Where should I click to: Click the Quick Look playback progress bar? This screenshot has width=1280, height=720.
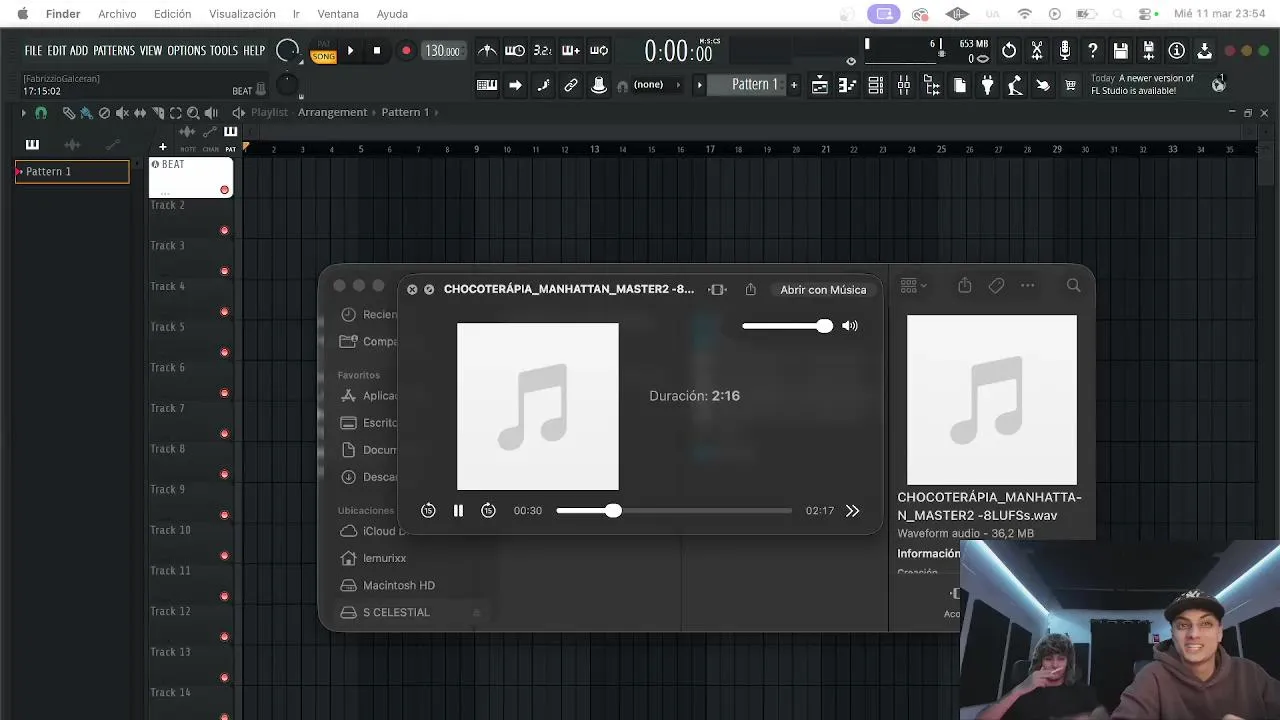coord(674,511)
